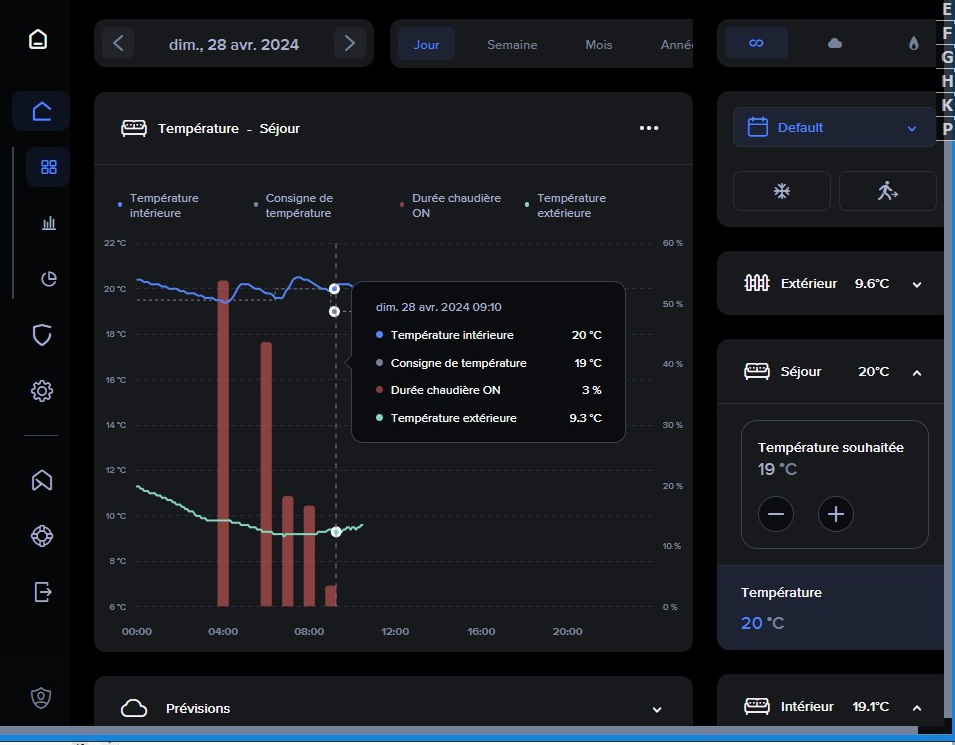Decrease desired temperature with minus button
955x745 pixels.
pos(775,515)
